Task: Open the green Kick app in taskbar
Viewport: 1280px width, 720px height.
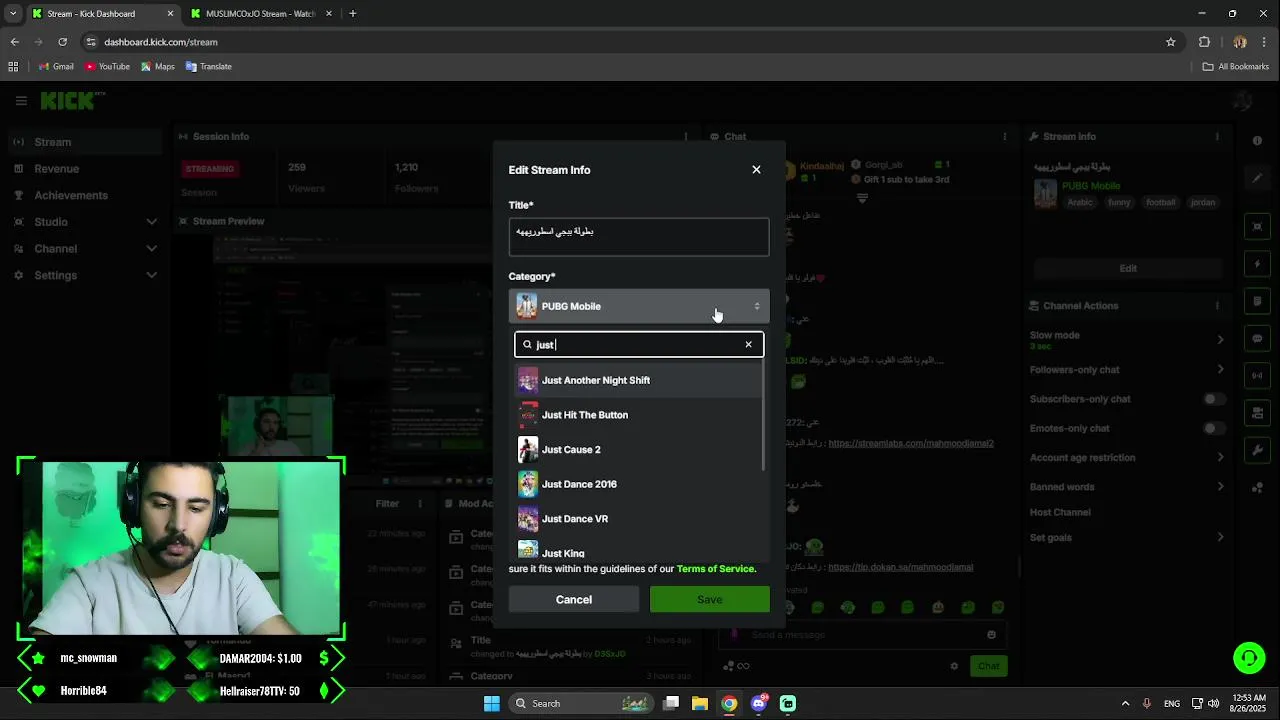Action: [x=788, y=704]
